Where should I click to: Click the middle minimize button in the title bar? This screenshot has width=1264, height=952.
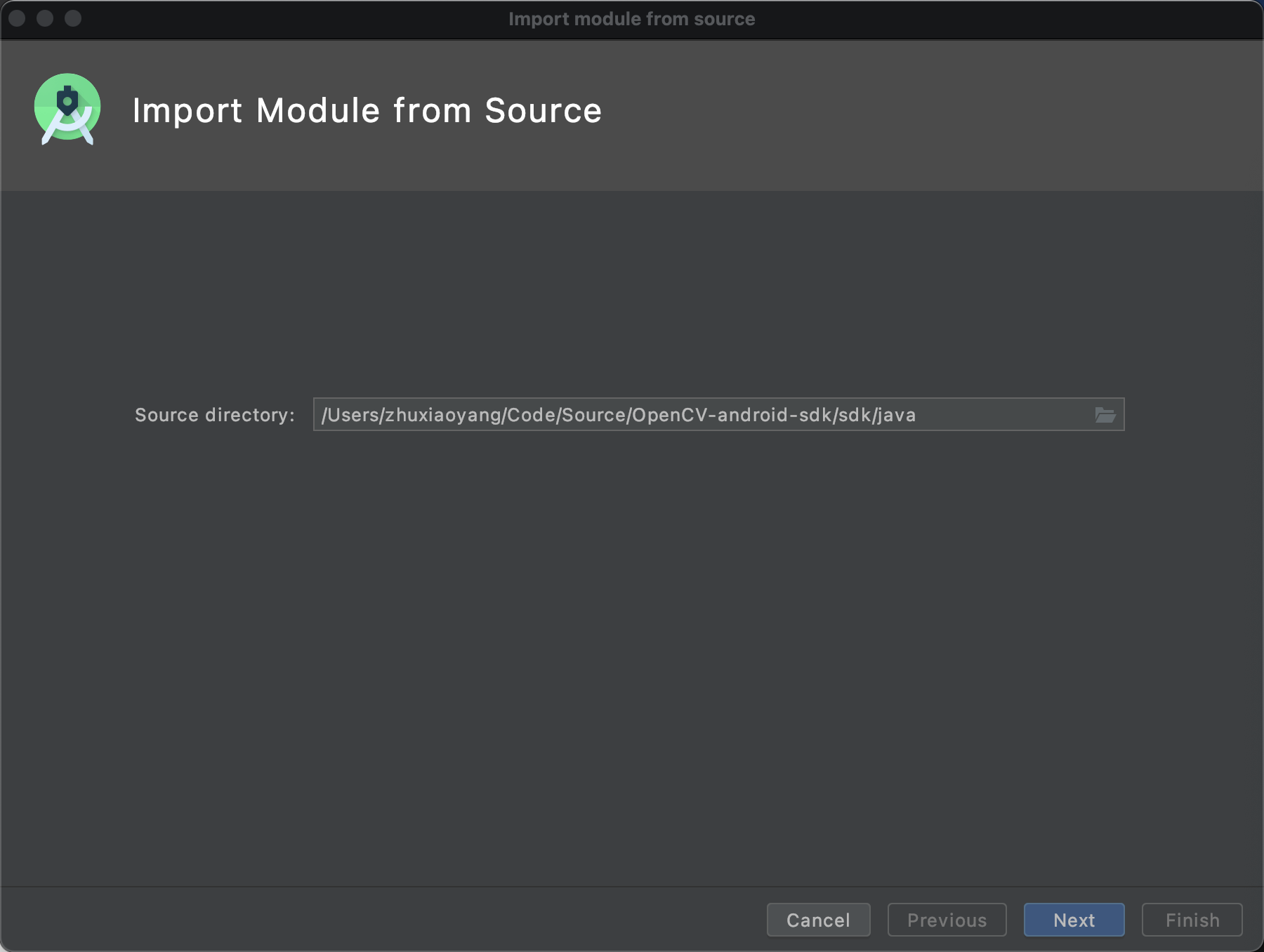coord(45,18)
